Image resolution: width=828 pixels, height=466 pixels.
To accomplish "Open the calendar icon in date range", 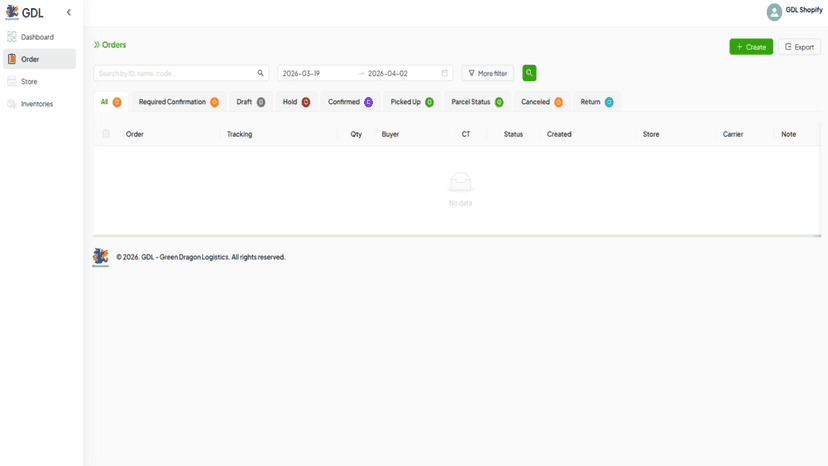I will click(445, 73).
